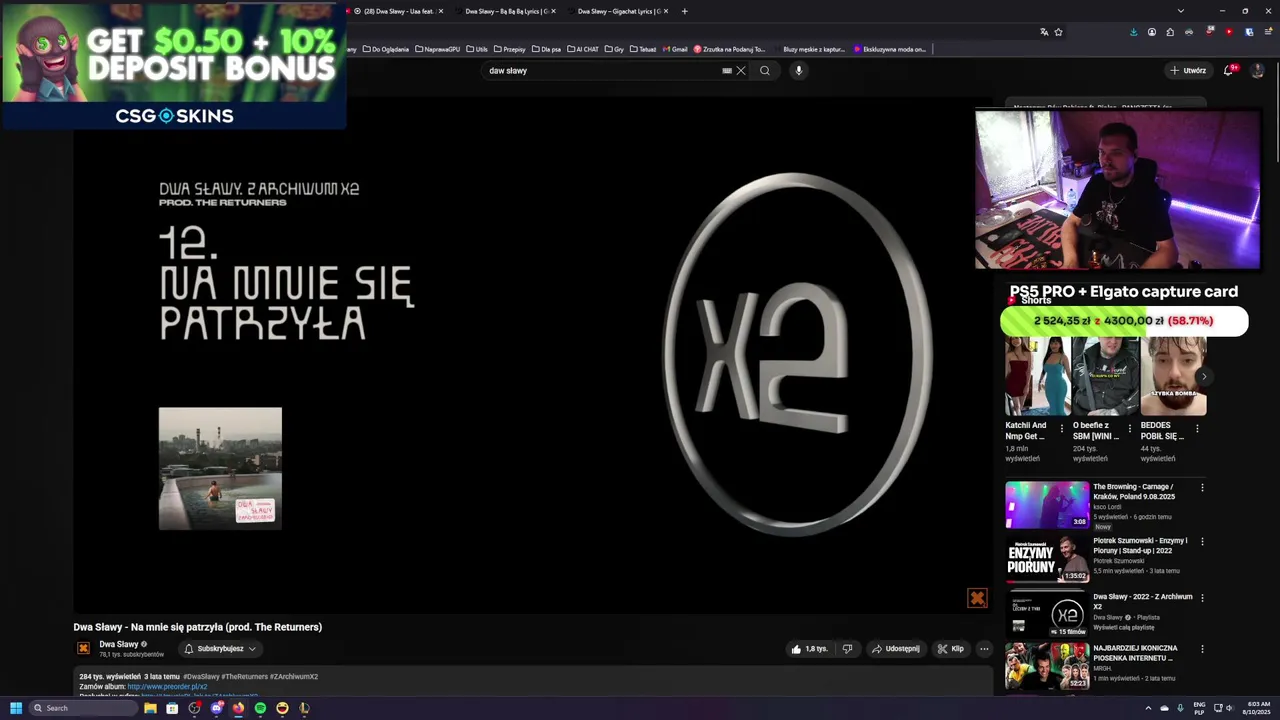Open The Browning - Carnage video thumbnail
1280x720 pixels.
pos(1047,504)
